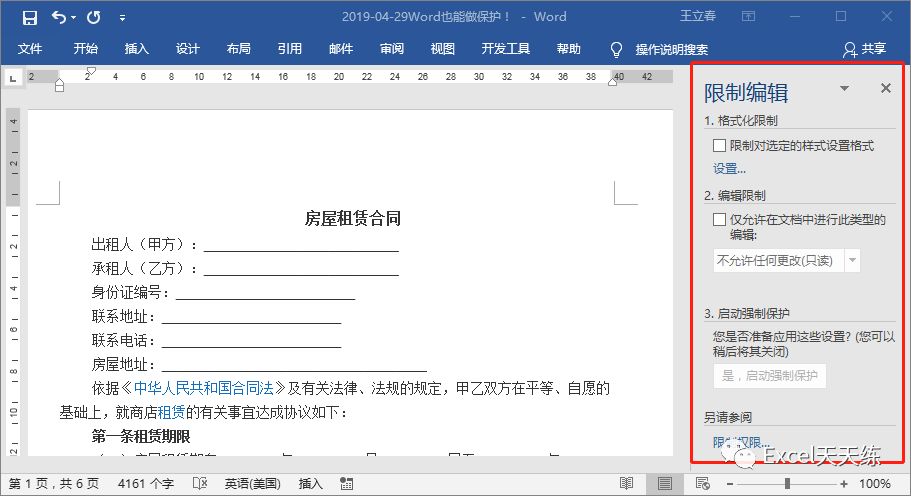Switch to the 引用 tab

point(289,49)
